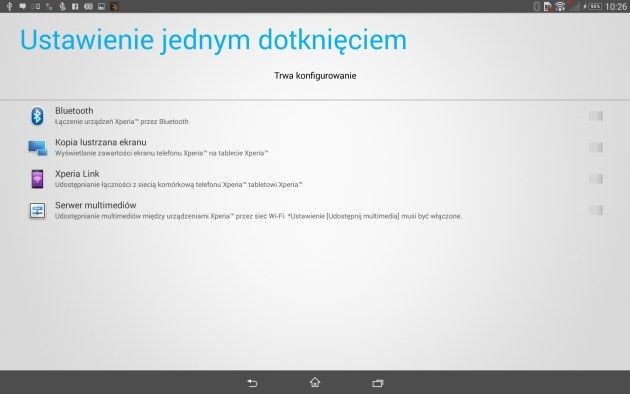The width and height of the screenshot is (630, 394).
Task: Tap the screen mirroring monitors icon
Action: pos(37,148)
